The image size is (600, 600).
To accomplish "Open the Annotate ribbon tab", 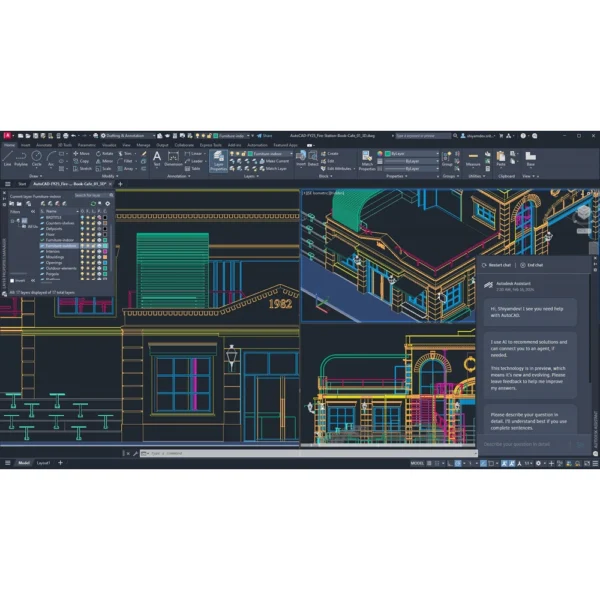I will click(44, 145).
